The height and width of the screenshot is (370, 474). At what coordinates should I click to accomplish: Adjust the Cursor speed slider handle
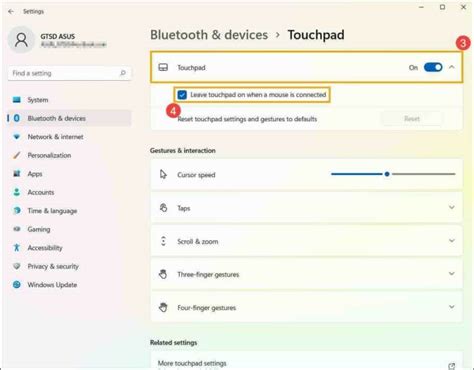[x=387, y=174]
